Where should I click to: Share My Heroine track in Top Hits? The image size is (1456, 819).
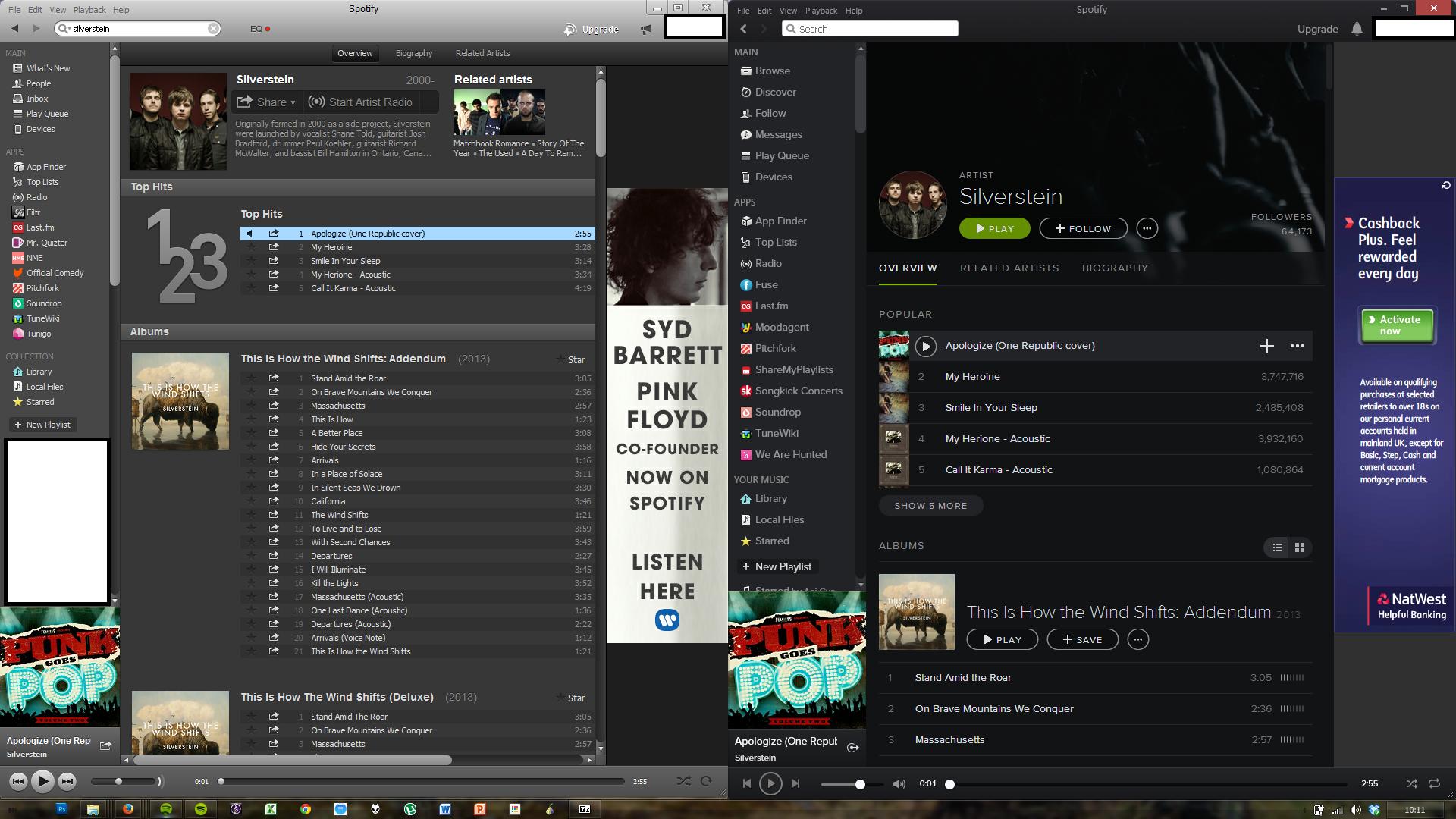[x=274, y=247]
